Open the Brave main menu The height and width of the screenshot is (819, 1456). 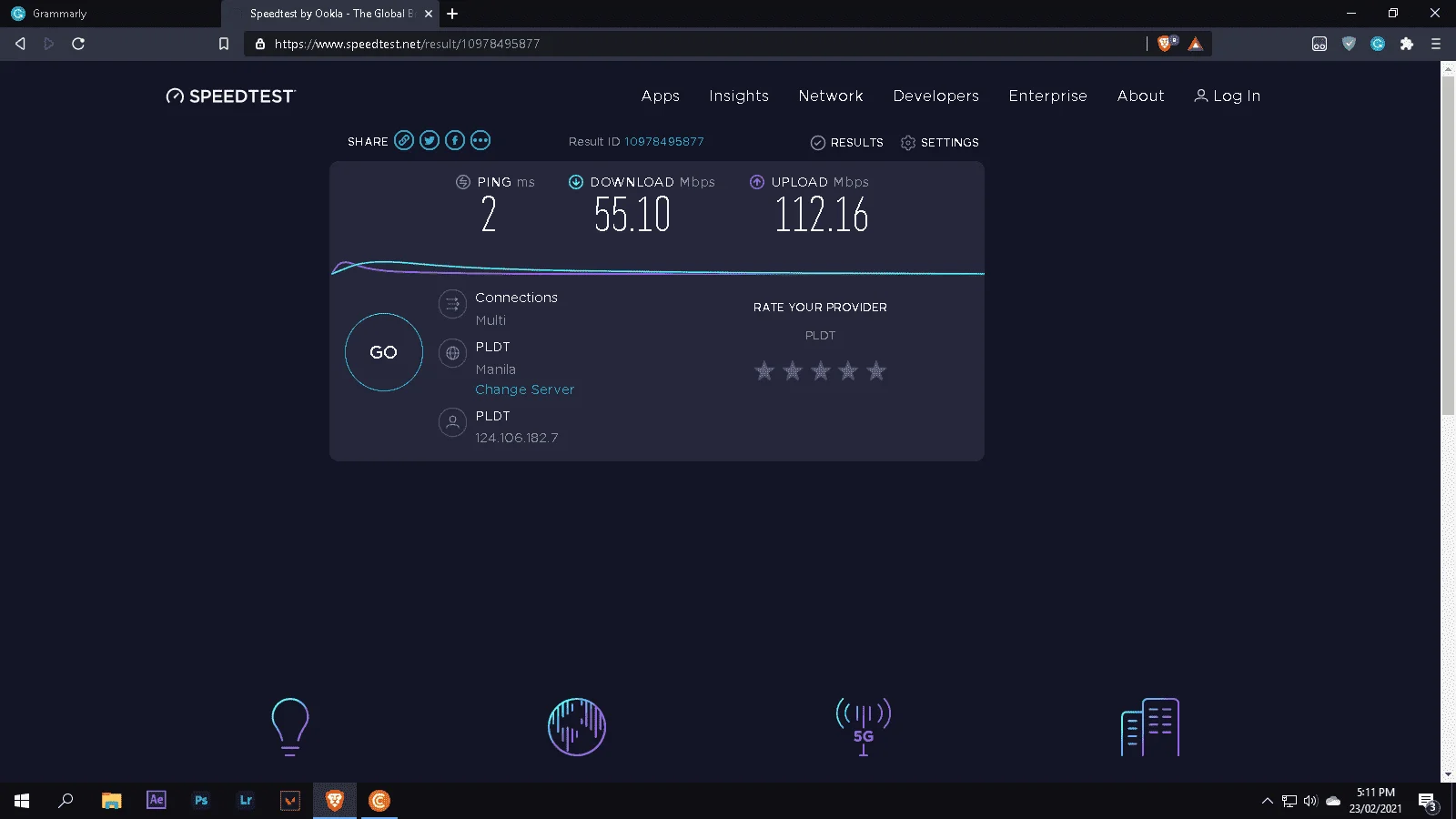point(1436,44)
